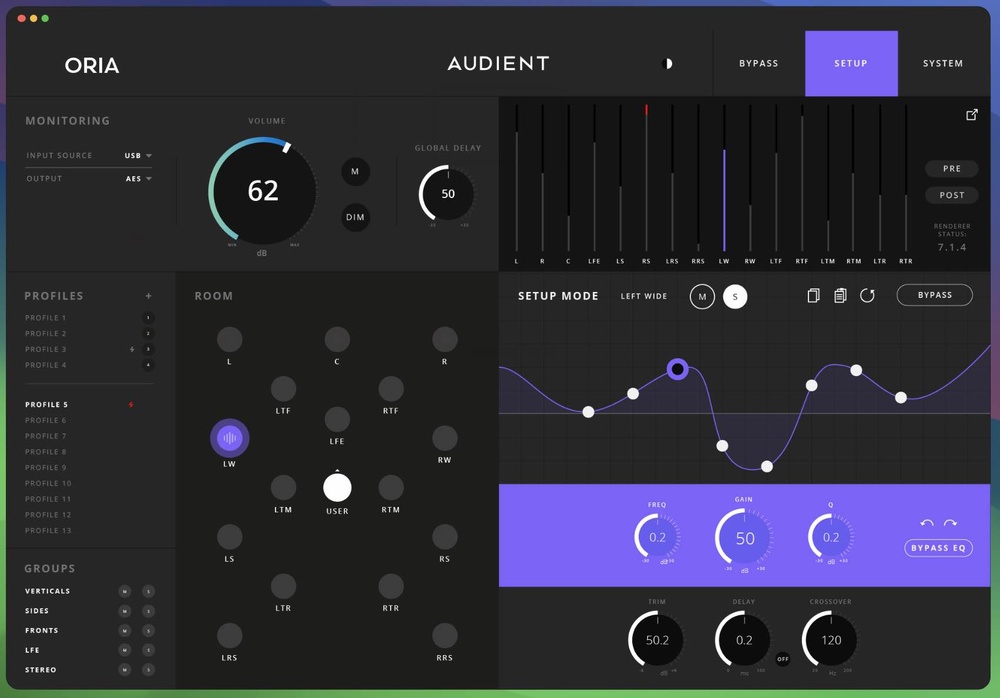Add a new profile with plus icon
Screen dimensions: 1000x698
149,296
